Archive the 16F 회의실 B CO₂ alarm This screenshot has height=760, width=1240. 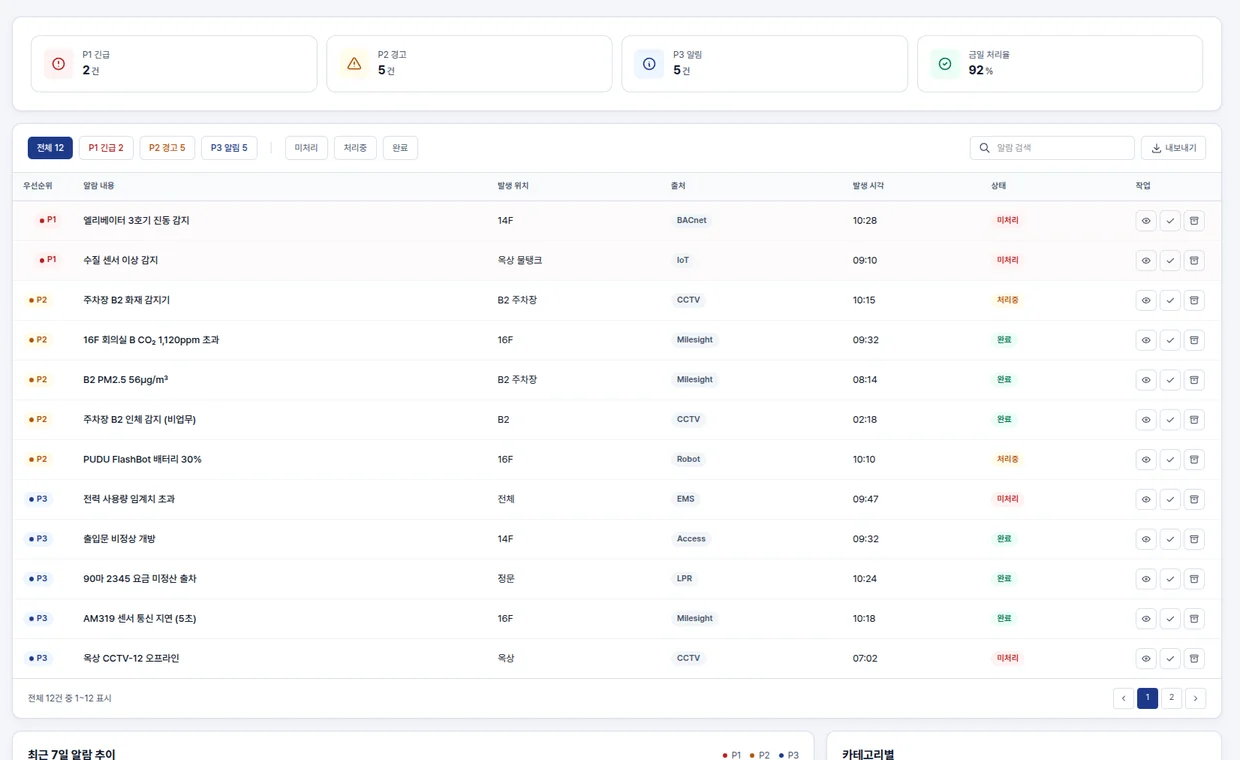[1193, 340]
